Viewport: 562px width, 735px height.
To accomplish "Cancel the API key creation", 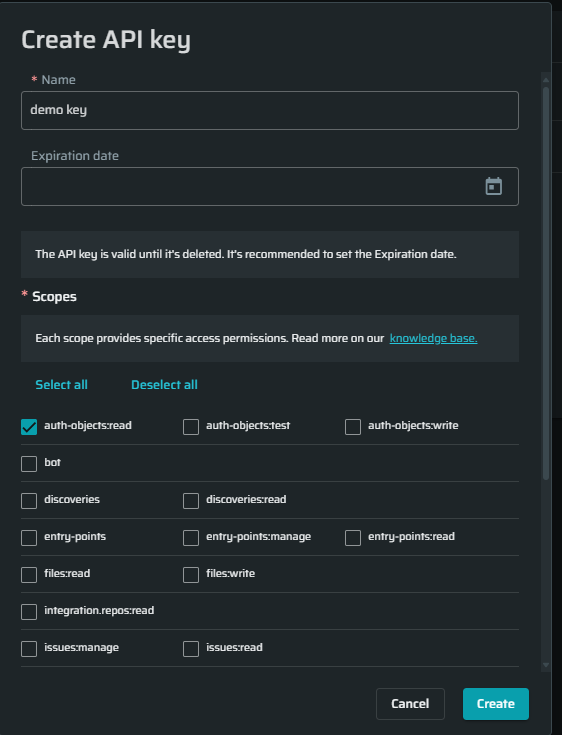I will 410,704.
